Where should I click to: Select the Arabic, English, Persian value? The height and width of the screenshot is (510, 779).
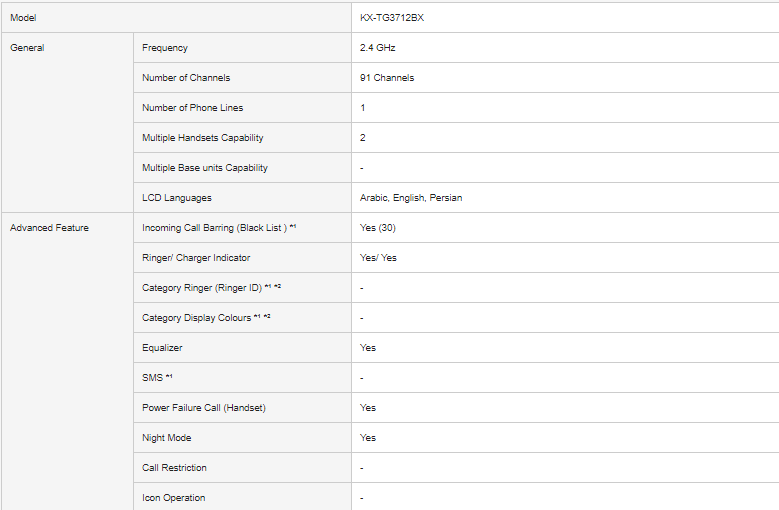[411, 198]
